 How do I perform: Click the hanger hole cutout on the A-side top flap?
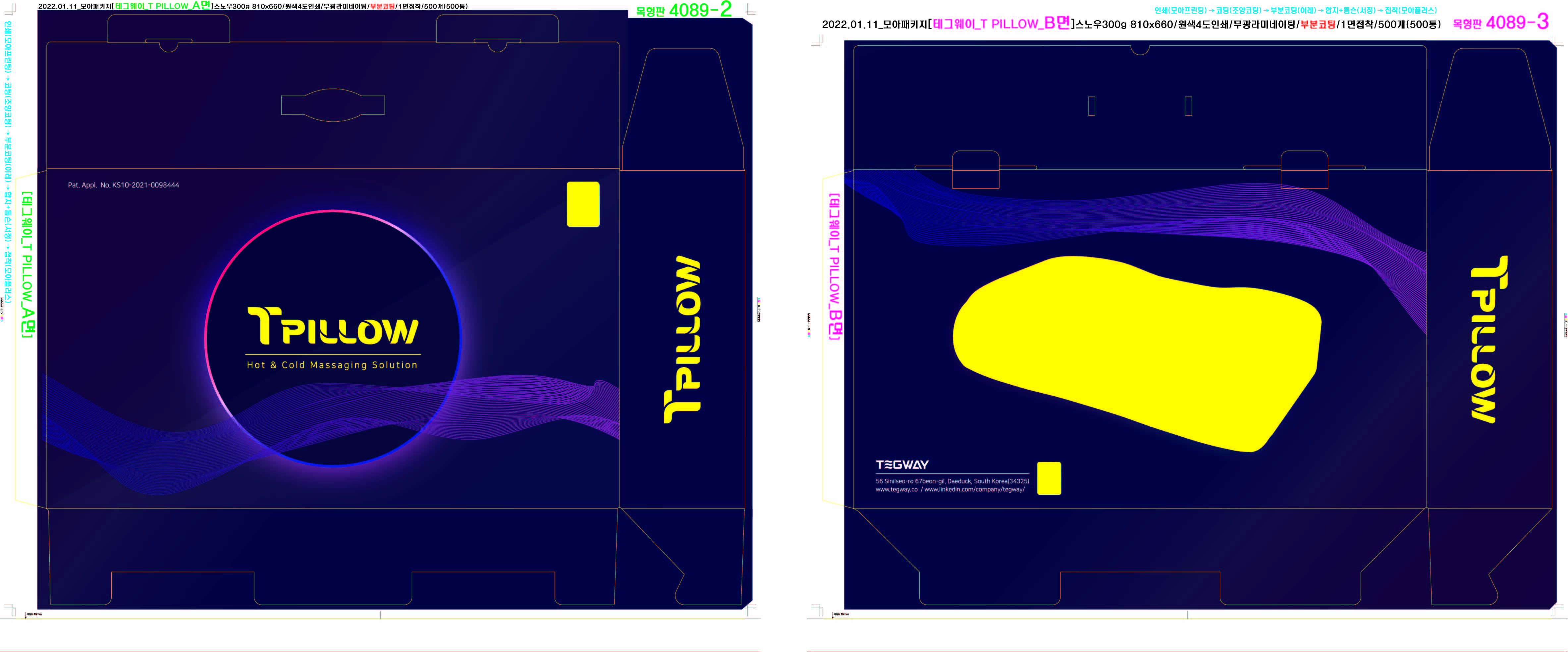coord(333,105)
